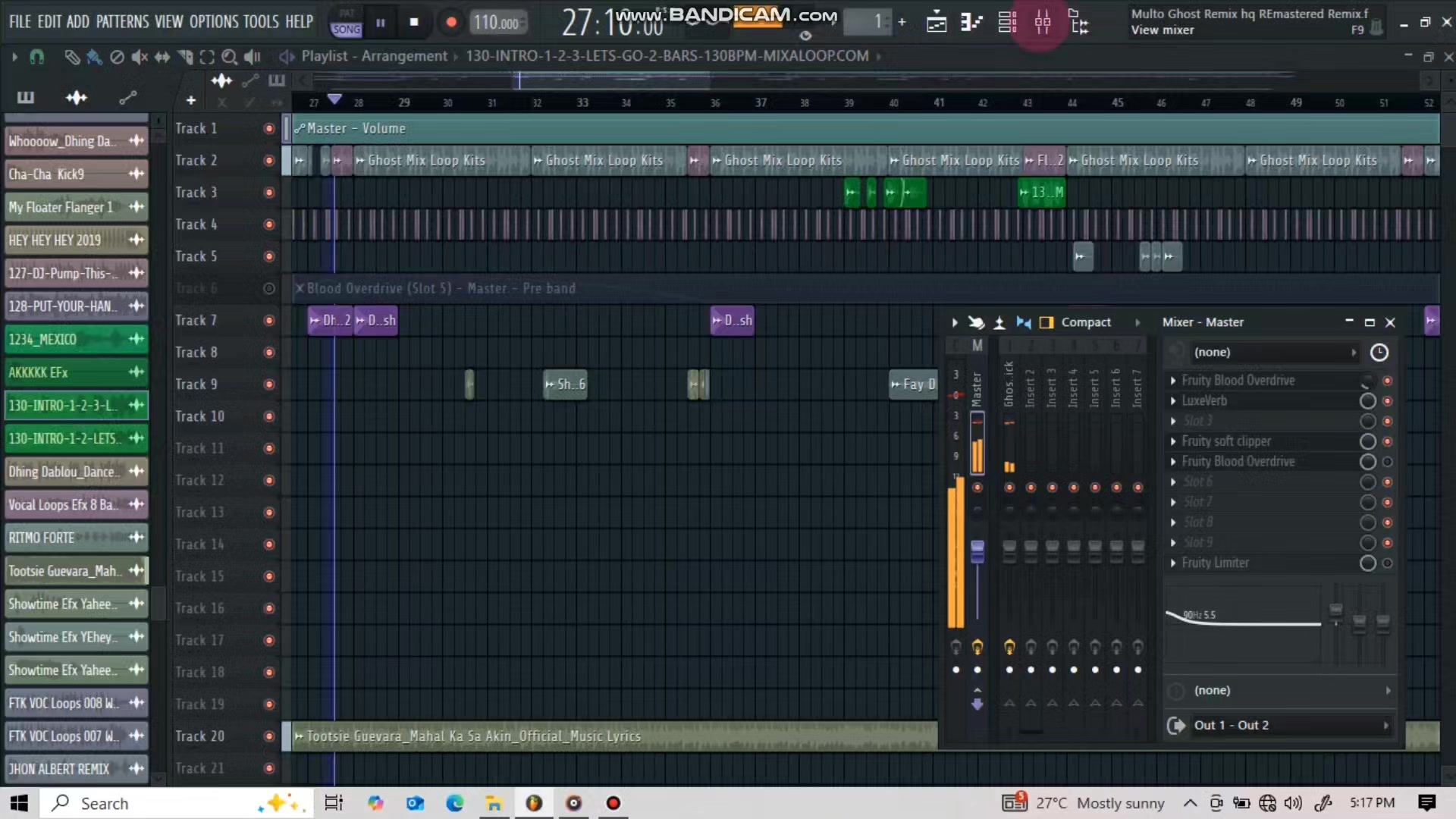Screen dimensions: 1456x819
Task: Click the mixer extra-large meter view icon
Action: (1046, 323)
